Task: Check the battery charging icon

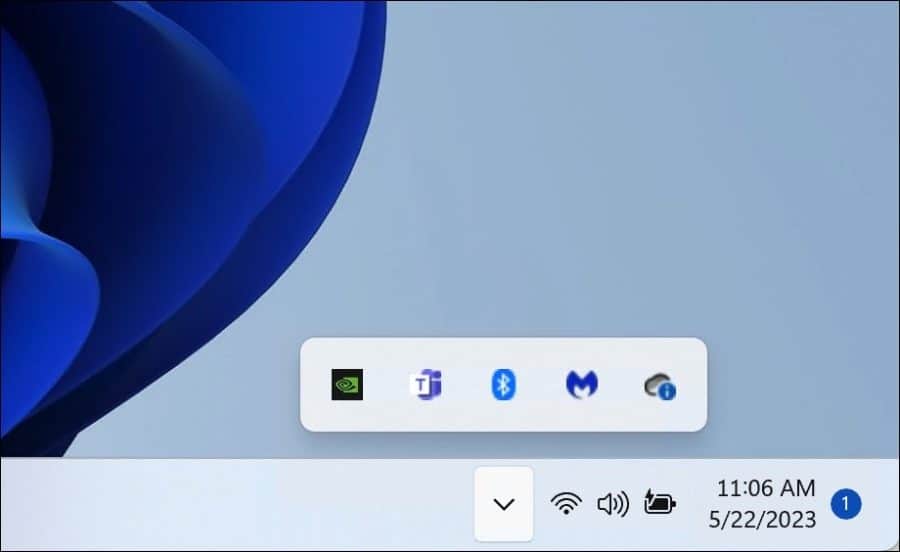Action: (660, 503)
